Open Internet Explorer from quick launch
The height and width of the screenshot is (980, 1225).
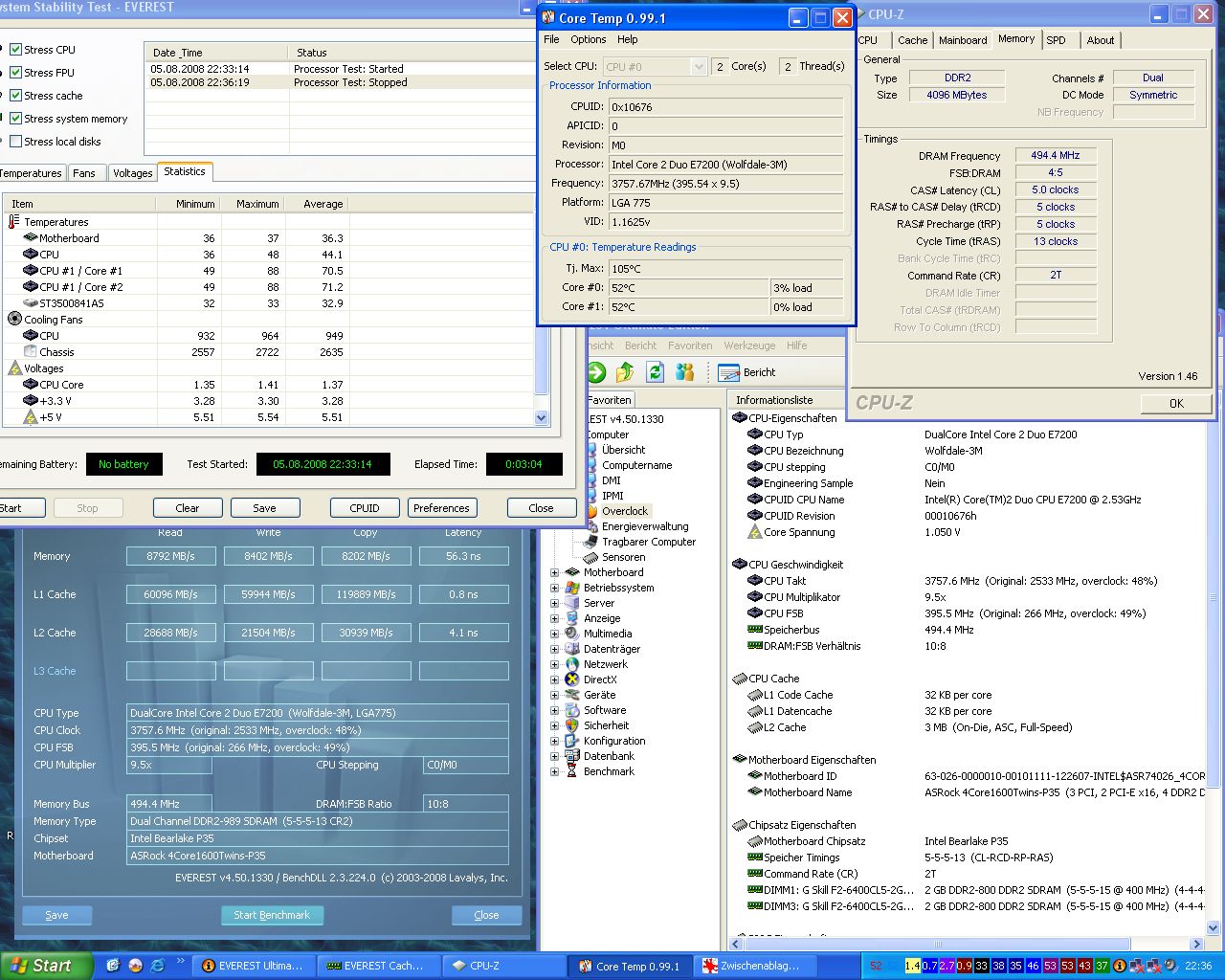pos(158,966)
